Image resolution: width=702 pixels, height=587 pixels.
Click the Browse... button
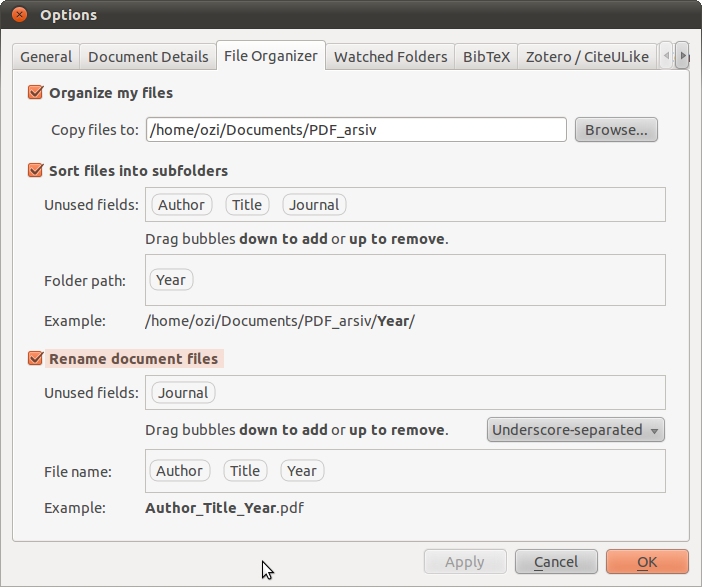click(616, 130)
